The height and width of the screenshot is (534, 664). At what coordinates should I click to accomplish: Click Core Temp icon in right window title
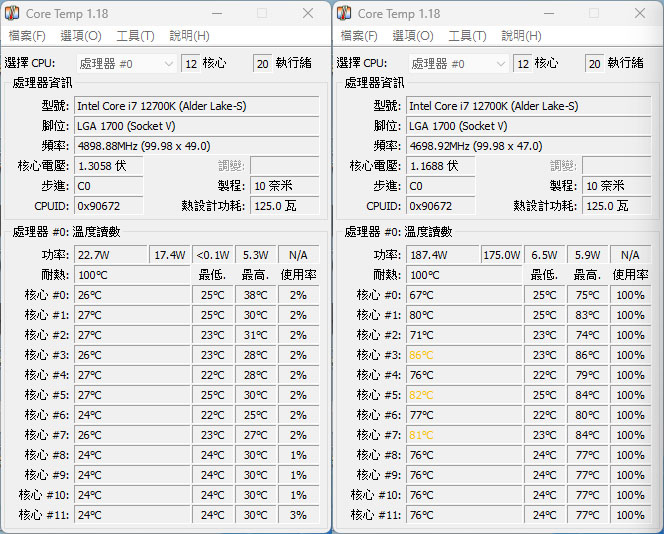(344, 13)
